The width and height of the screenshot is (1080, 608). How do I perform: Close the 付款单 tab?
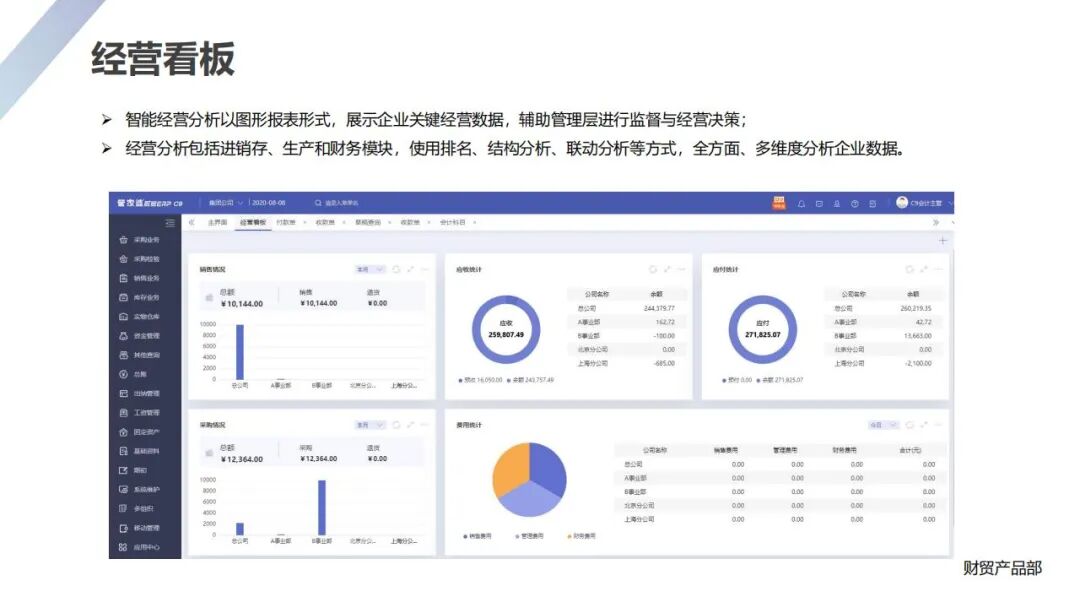point(304,222)
